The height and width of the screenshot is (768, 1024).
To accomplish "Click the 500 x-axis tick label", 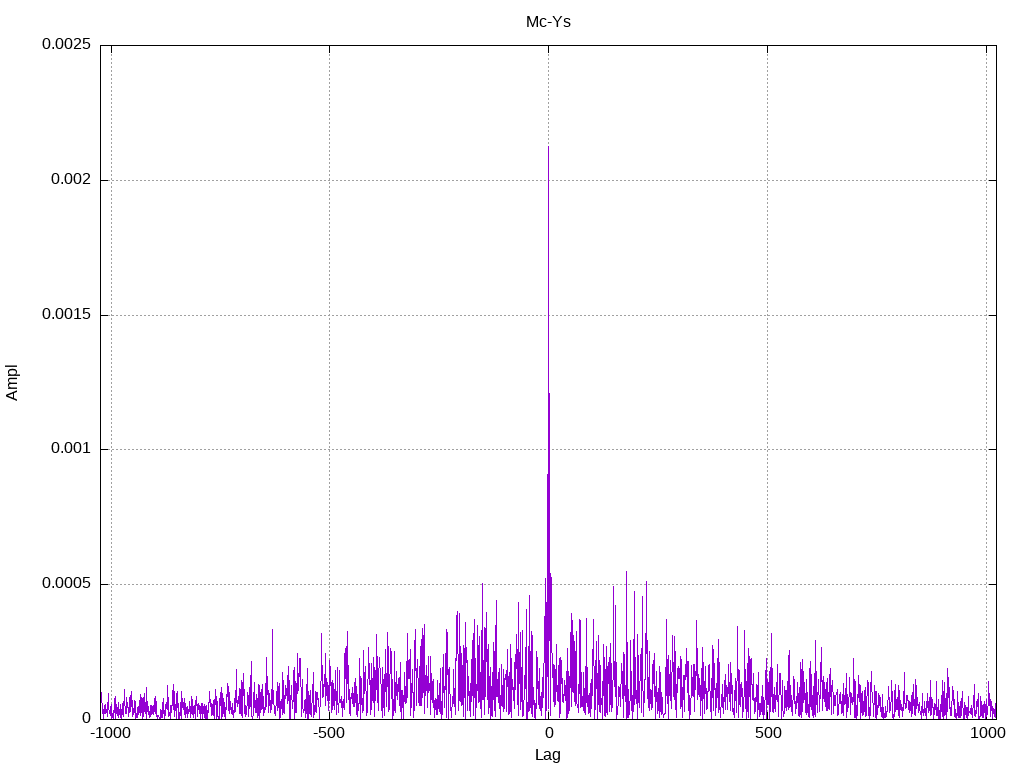I will pos(768,733).
